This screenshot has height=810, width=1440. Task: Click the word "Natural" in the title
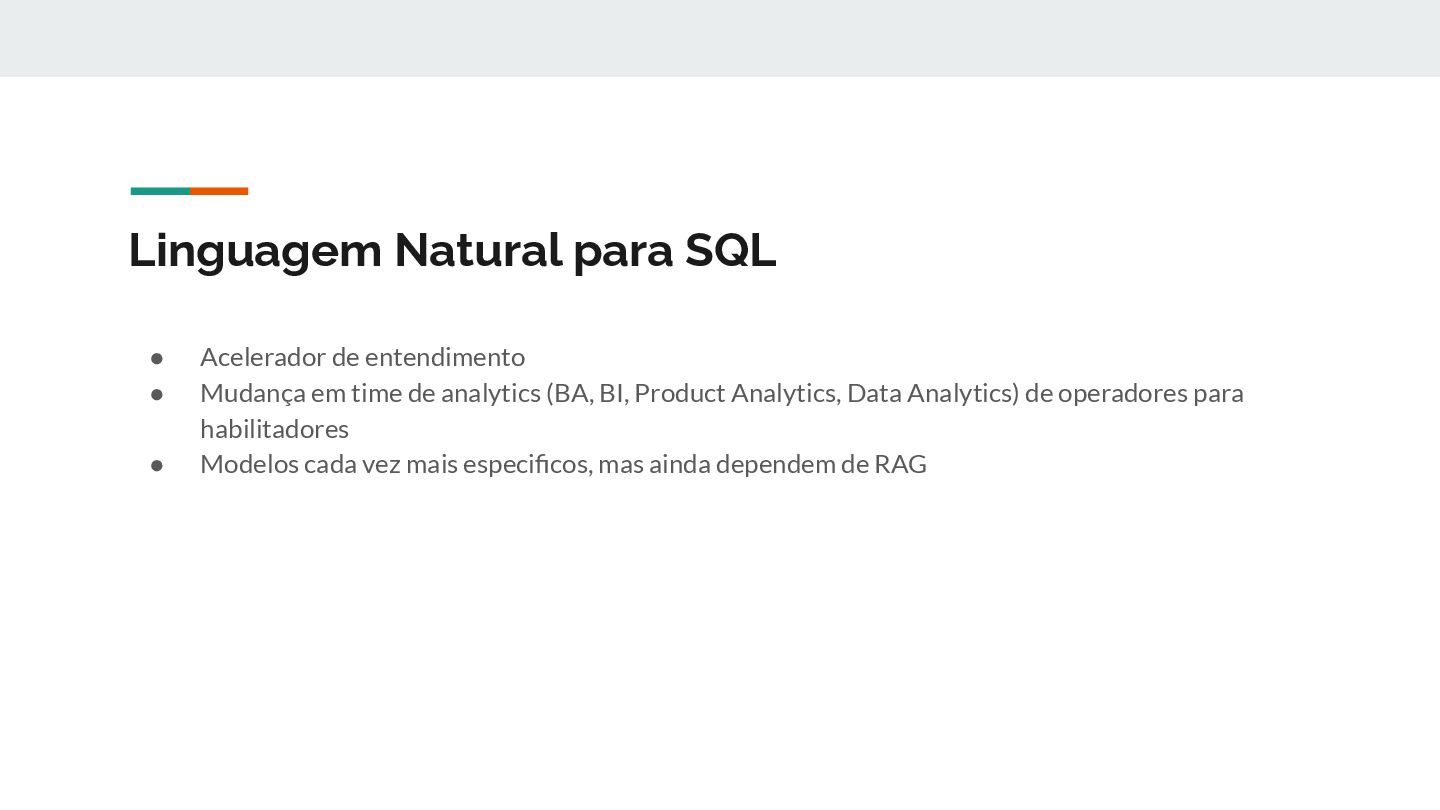[x=478, y=250]
